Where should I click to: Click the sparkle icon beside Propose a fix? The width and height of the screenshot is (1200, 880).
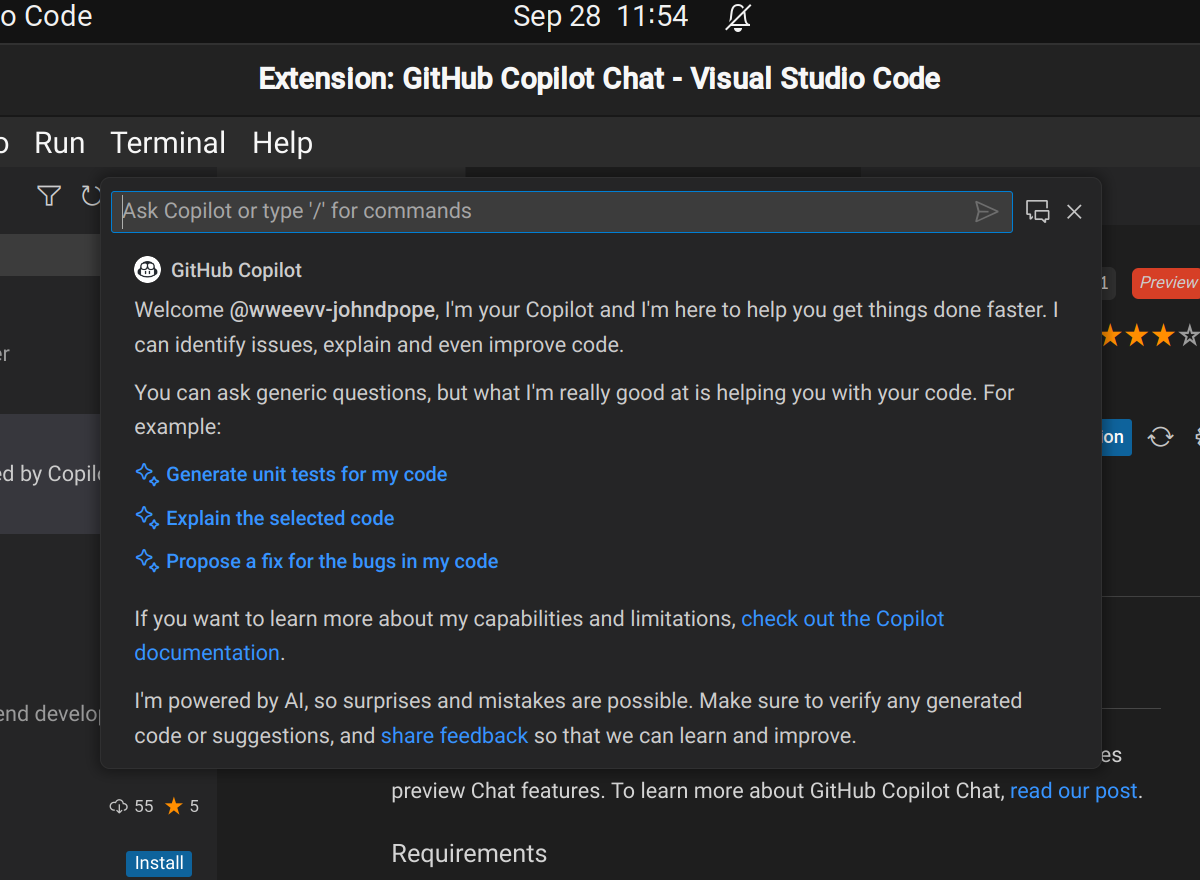pos(146,561)
